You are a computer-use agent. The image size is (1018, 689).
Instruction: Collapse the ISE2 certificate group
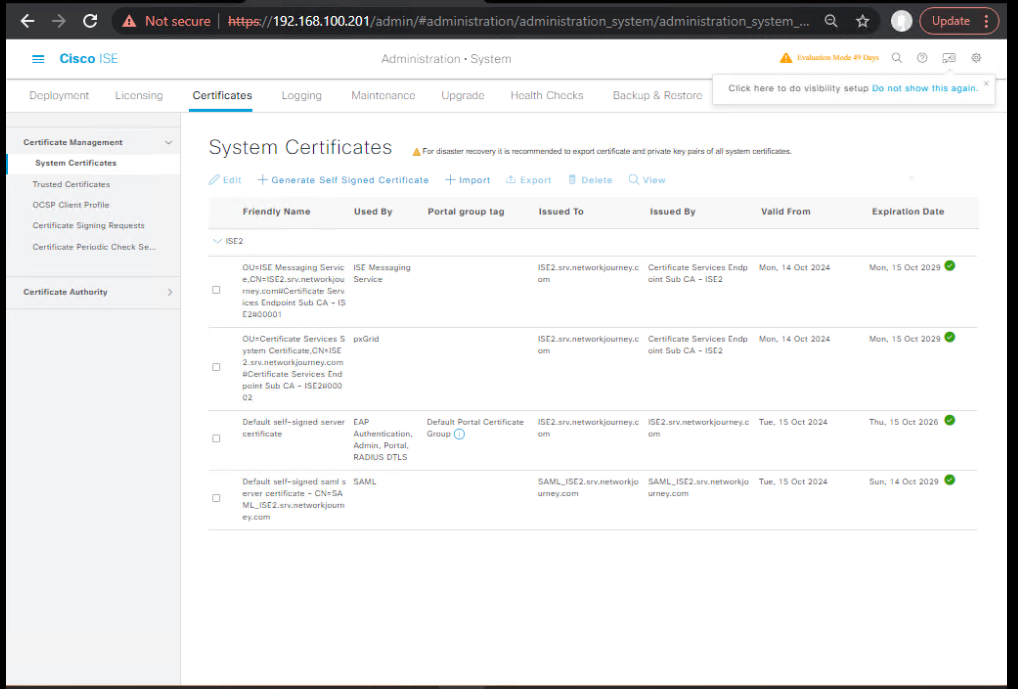(217, 241)
